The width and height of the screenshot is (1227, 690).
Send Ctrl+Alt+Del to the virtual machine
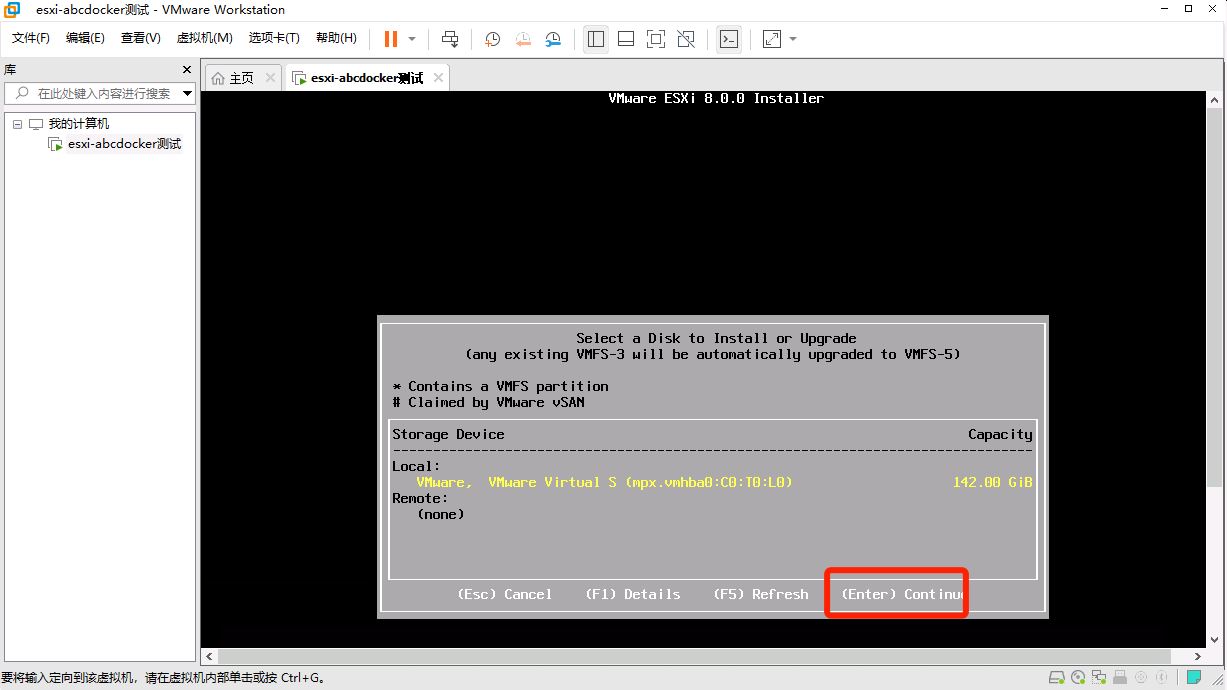450,39
